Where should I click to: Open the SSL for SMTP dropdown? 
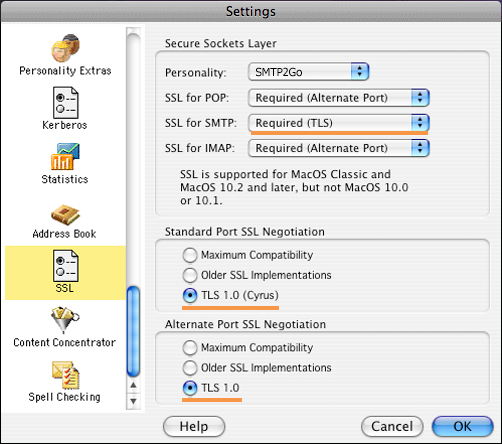tap(339, 123)
